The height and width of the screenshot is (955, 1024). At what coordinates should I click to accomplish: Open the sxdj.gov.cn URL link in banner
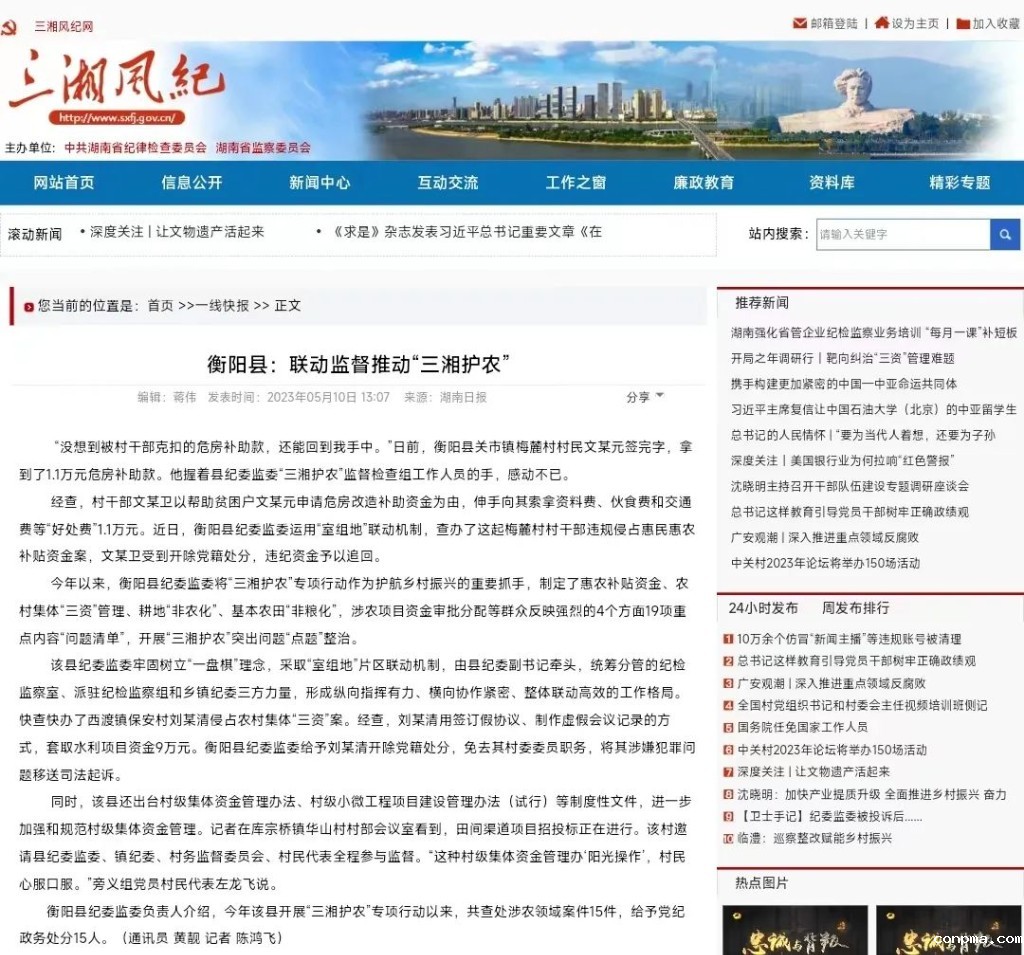(x=116, y=117)
